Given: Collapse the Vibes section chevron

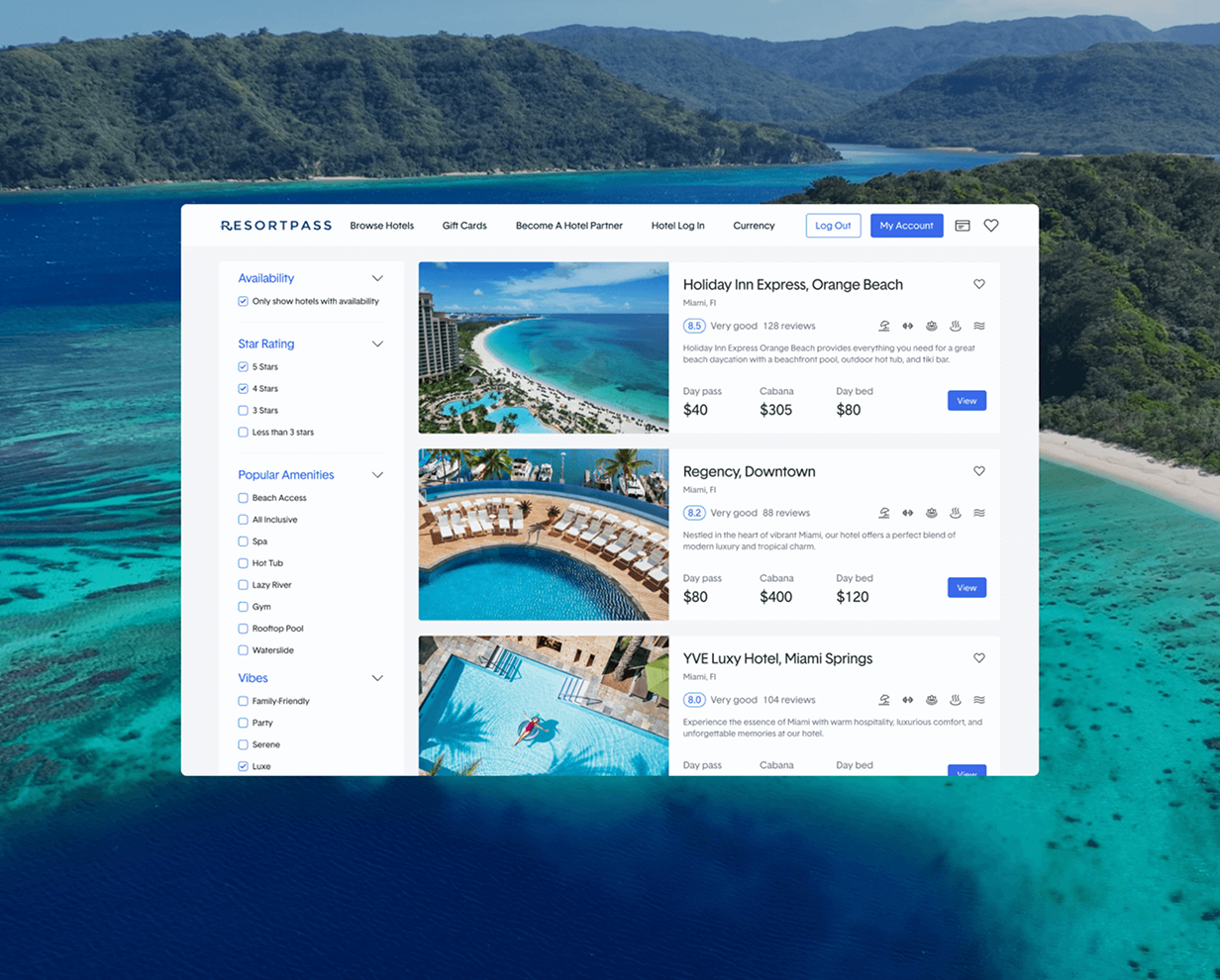Looking at the screenshot, I should (377, 678).
